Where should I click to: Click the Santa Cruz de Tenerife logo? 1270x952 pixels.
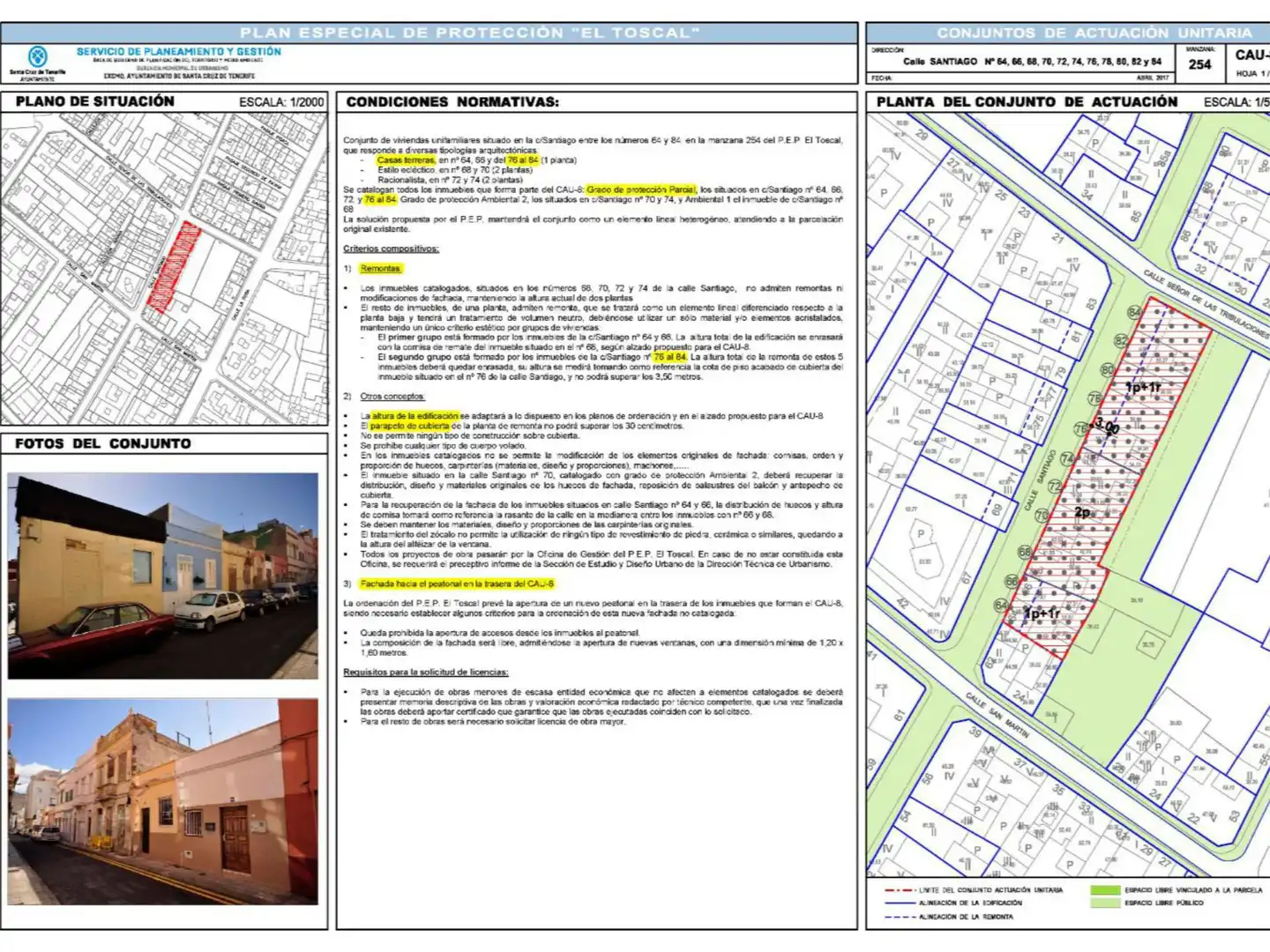tap(37, 63)
